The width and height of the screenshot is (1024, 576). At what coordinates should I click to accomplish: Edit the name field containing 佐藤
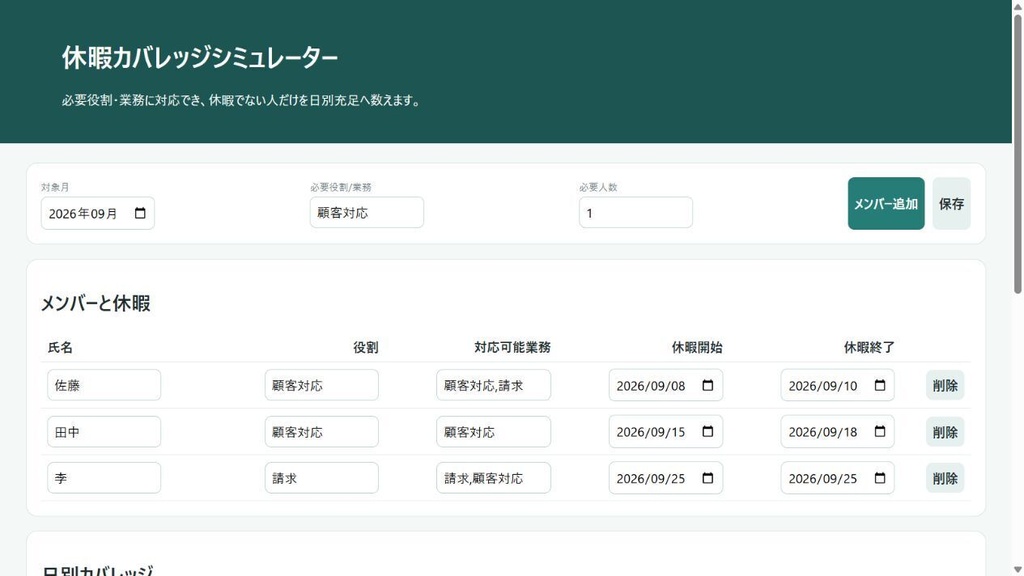[x=104, y=385]
